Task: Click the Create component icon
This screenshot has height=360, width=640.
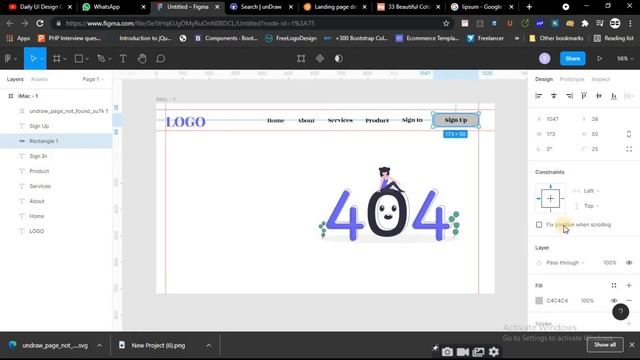Action: tap(320, 59)
